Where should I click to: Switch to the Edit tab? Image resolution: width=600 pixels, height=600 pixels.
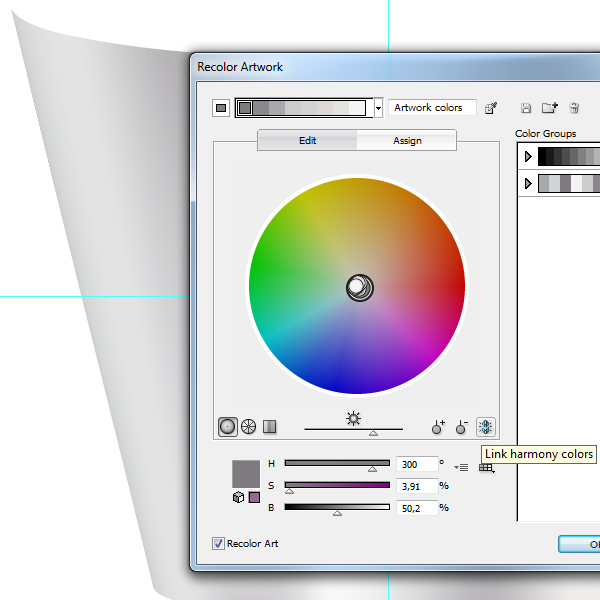pos(307,140)
